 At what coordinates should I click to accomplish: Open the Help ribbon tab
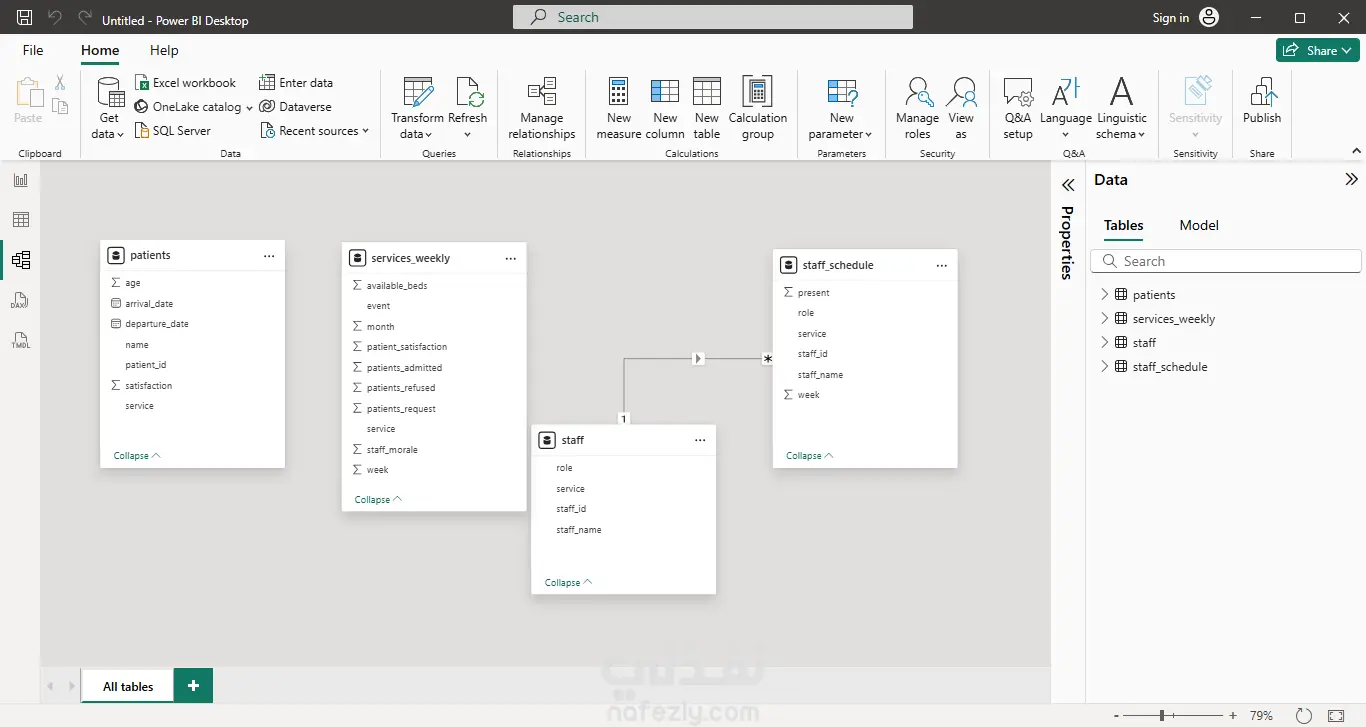point(164,50)
